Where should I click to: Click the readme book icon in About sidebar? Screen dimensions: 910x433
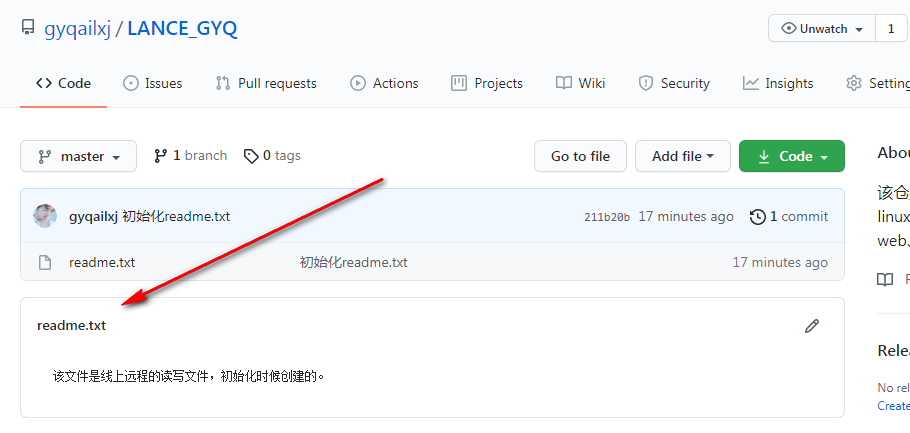point(884,280)
